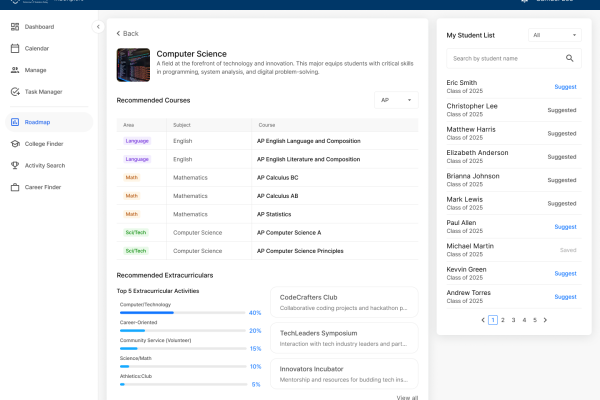Suggest major to Andrew Torres
600x400 pixels.
tap(565, 297)
